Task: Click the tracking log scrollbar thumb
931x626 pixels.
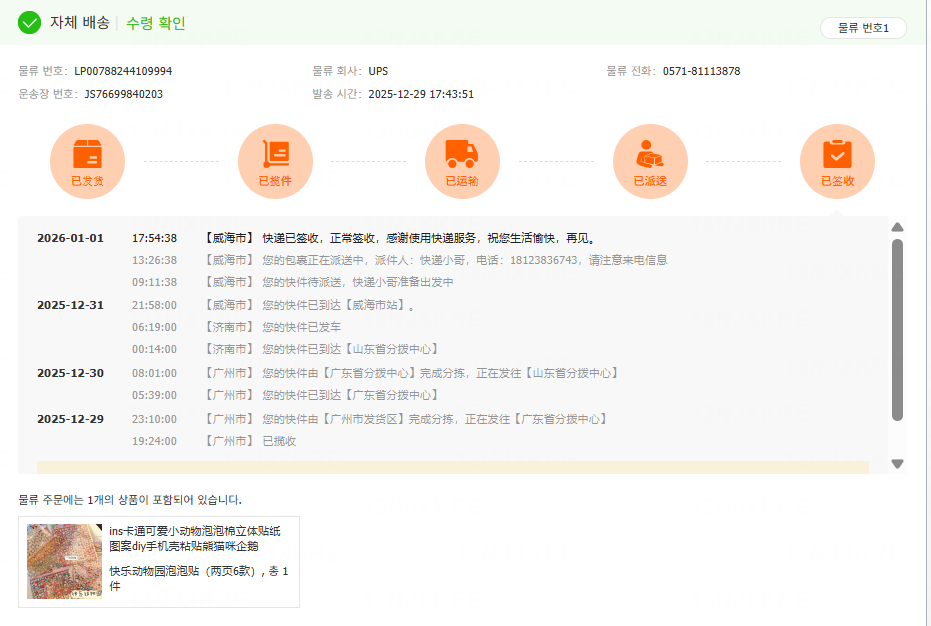Action: 897,330
